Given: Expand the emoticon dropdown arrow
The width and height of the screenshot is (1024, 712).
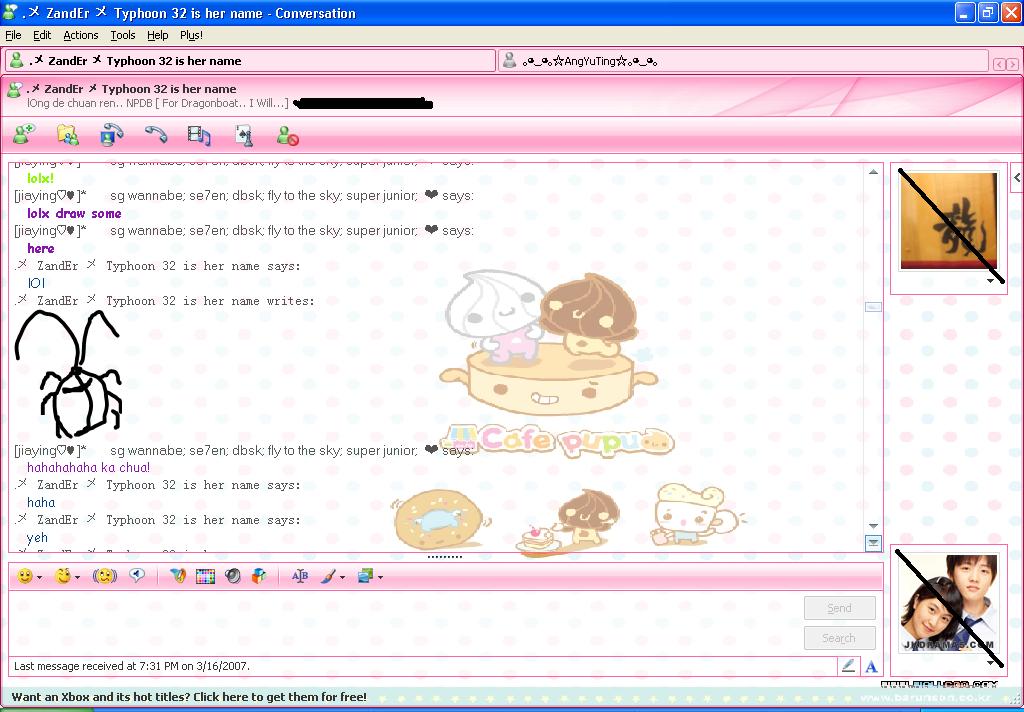Looking at the screenshot, I should click(39, 577).
